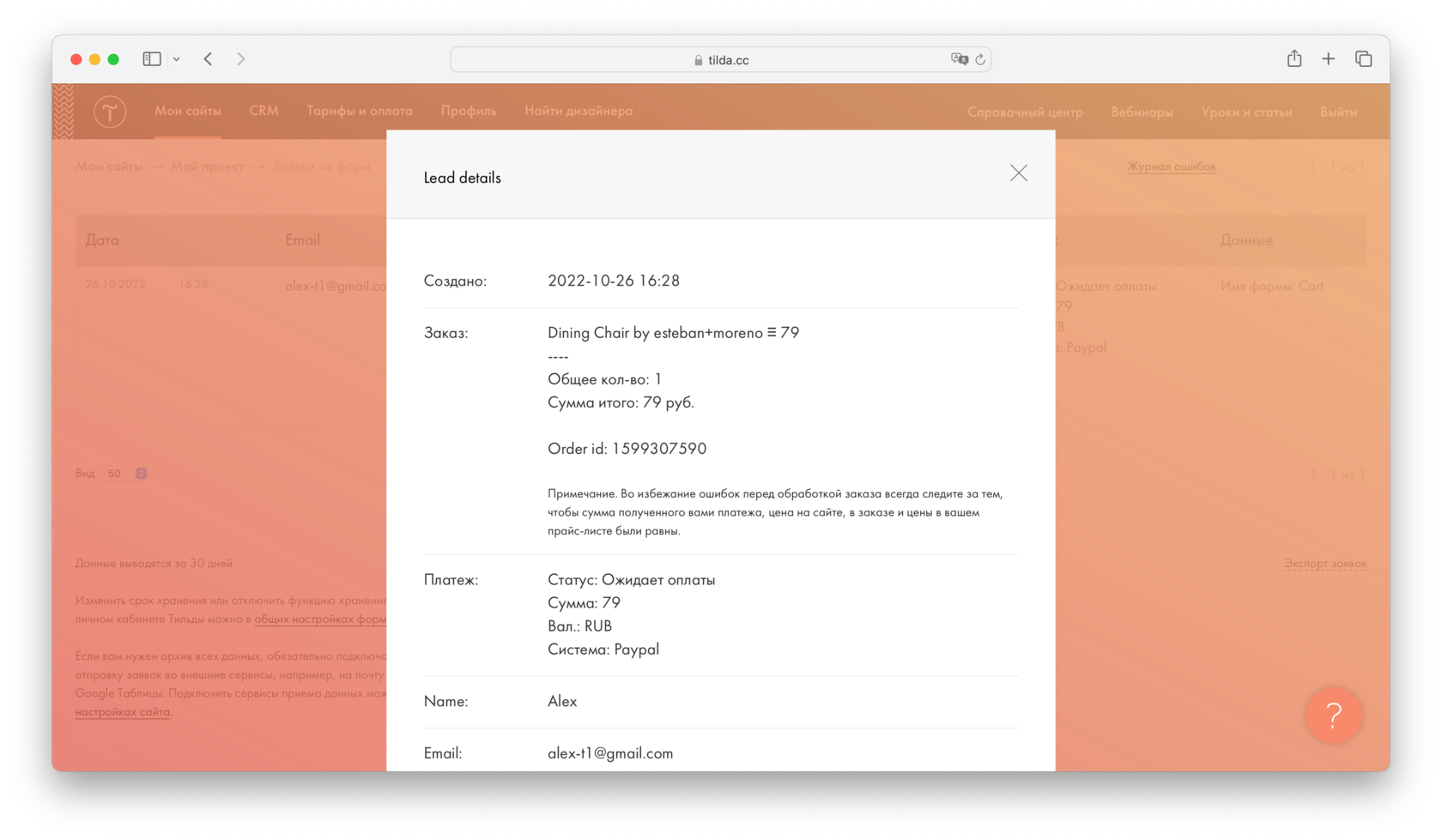Image resolution: width=1442 pixels, height=840 pixels.
Task: Open the Мои сайты menu item
Action: (x=188, y=111)
